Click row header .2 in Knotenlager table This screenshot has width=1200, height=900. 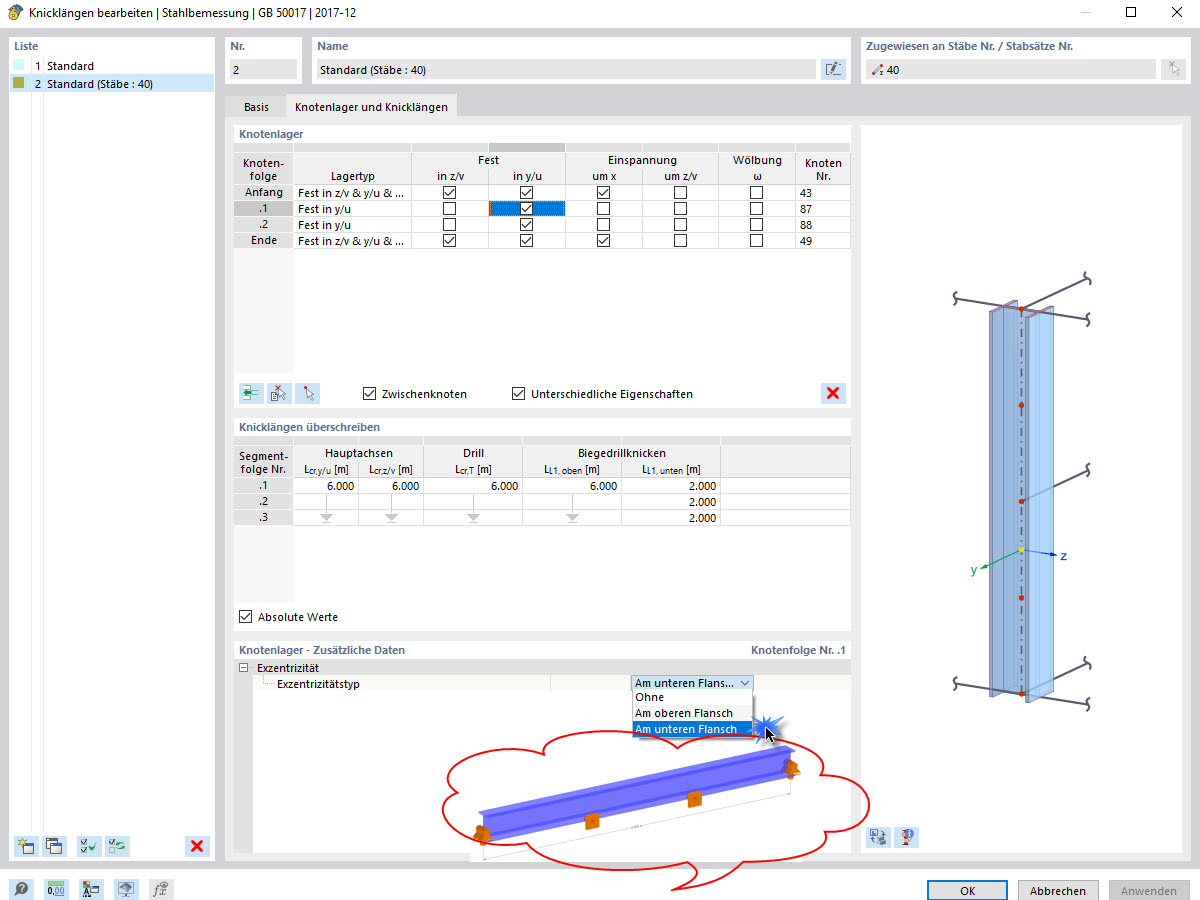click(263, 225)
